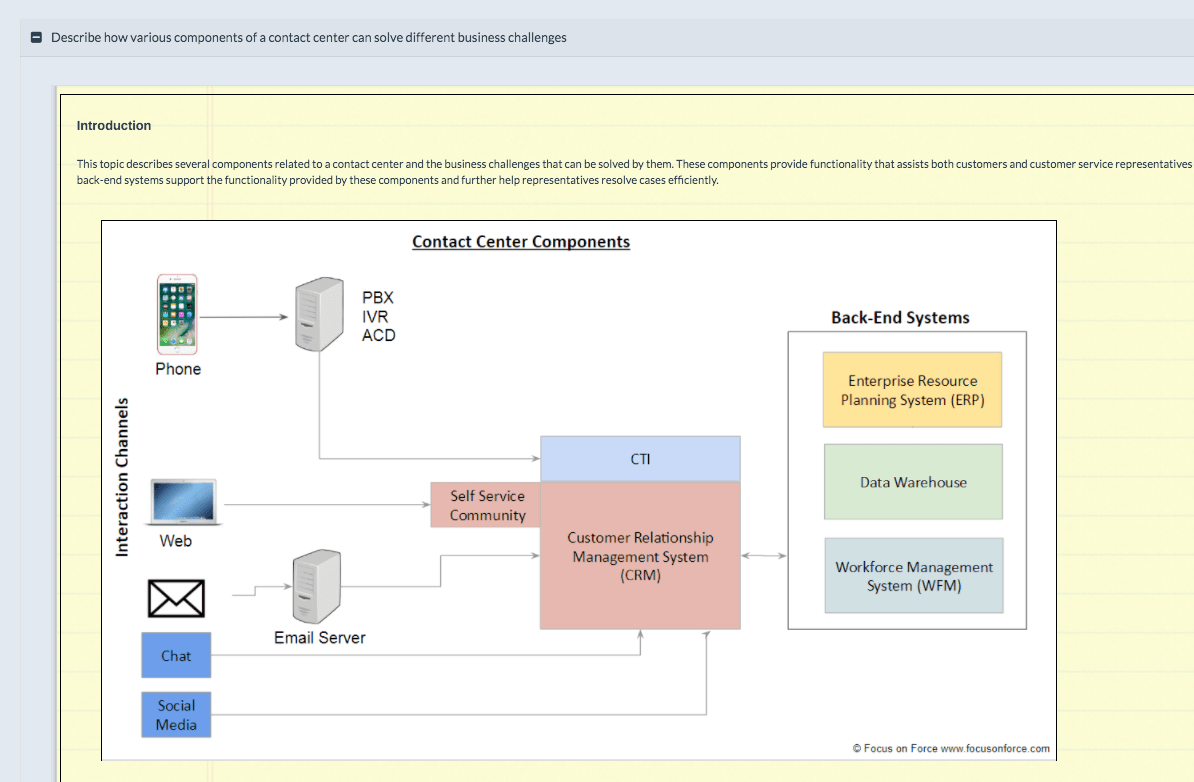Click the Back-End Systems heading

coord(900,318)
